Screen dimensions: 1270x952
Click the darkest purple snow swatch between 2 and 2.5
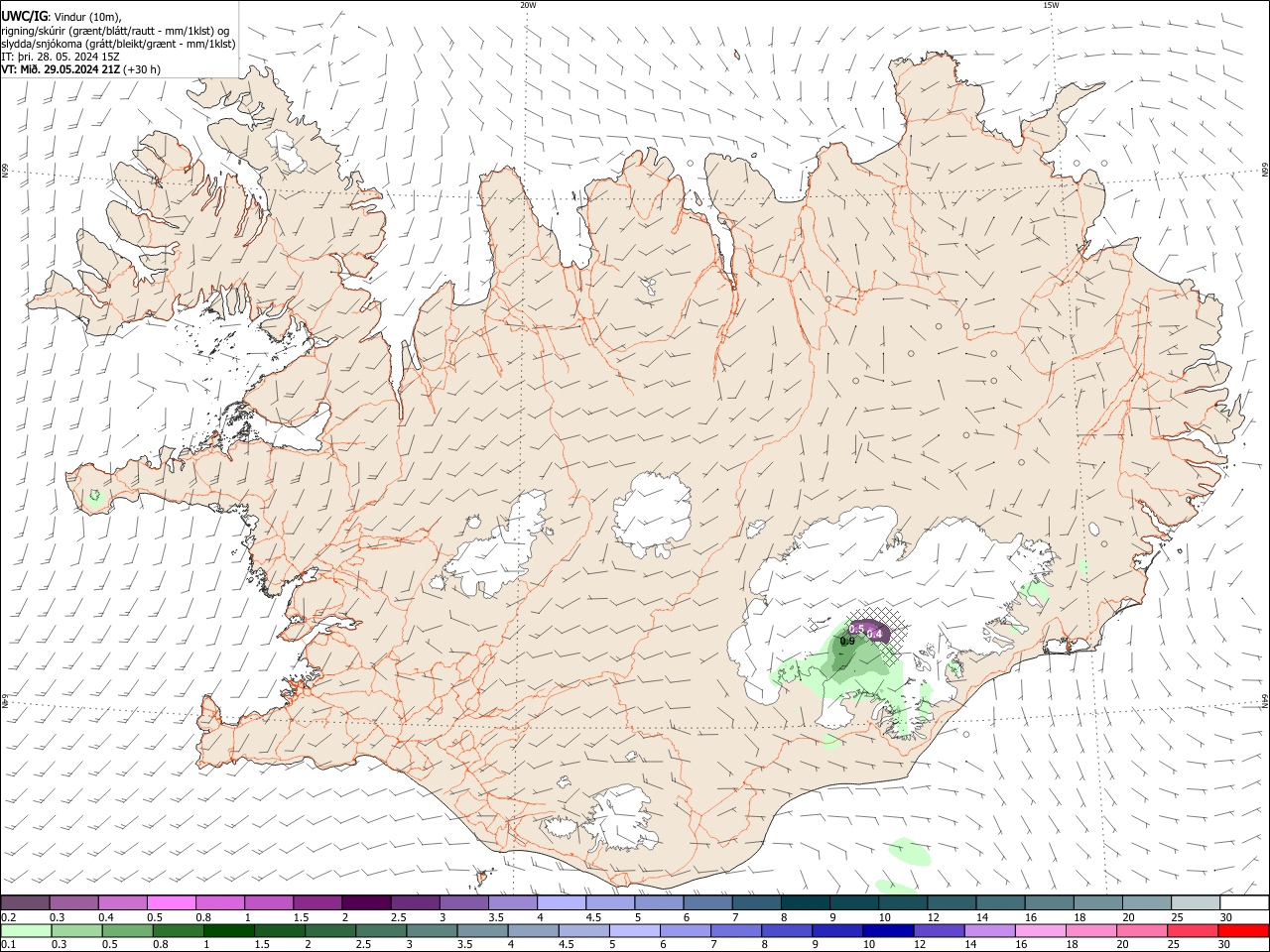366,902
